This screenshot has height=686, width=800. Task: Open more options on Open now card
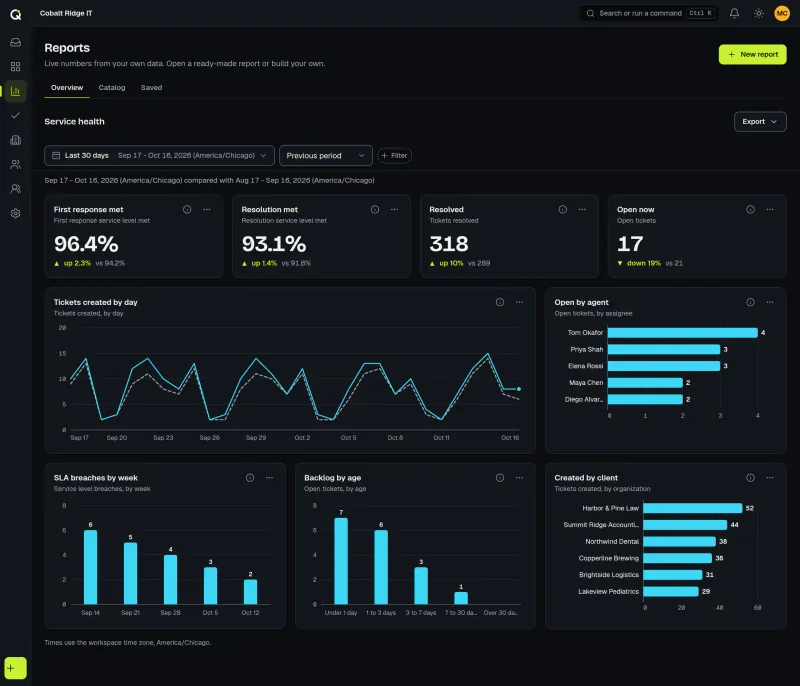[x=770, y=210]
